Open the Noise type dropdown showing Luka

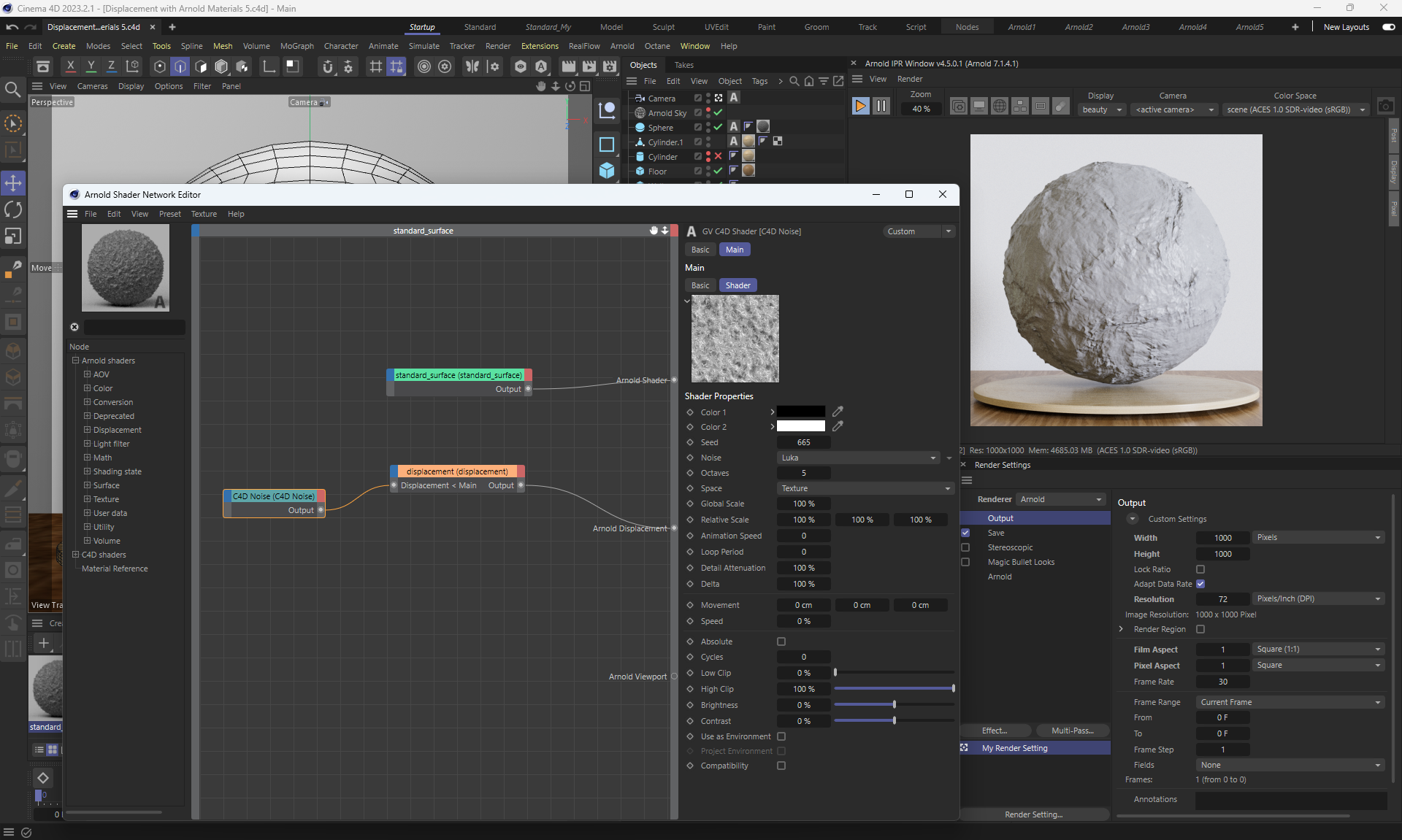point(858,458)
